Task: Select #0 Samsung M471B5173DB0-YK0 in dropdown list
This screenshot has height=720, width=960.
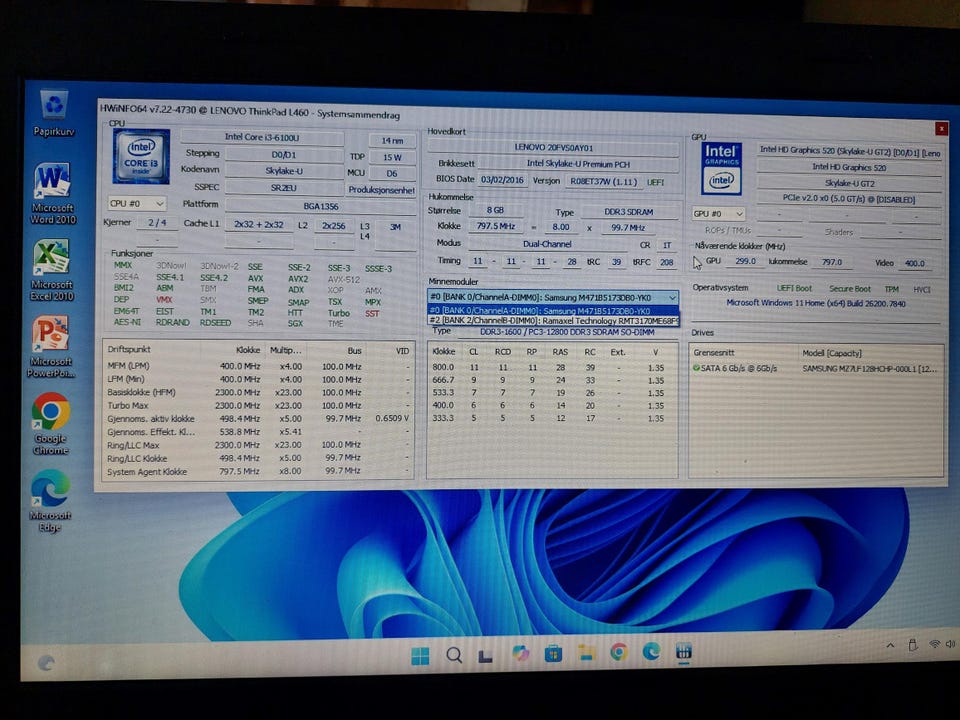Action: tap(553, 311)
